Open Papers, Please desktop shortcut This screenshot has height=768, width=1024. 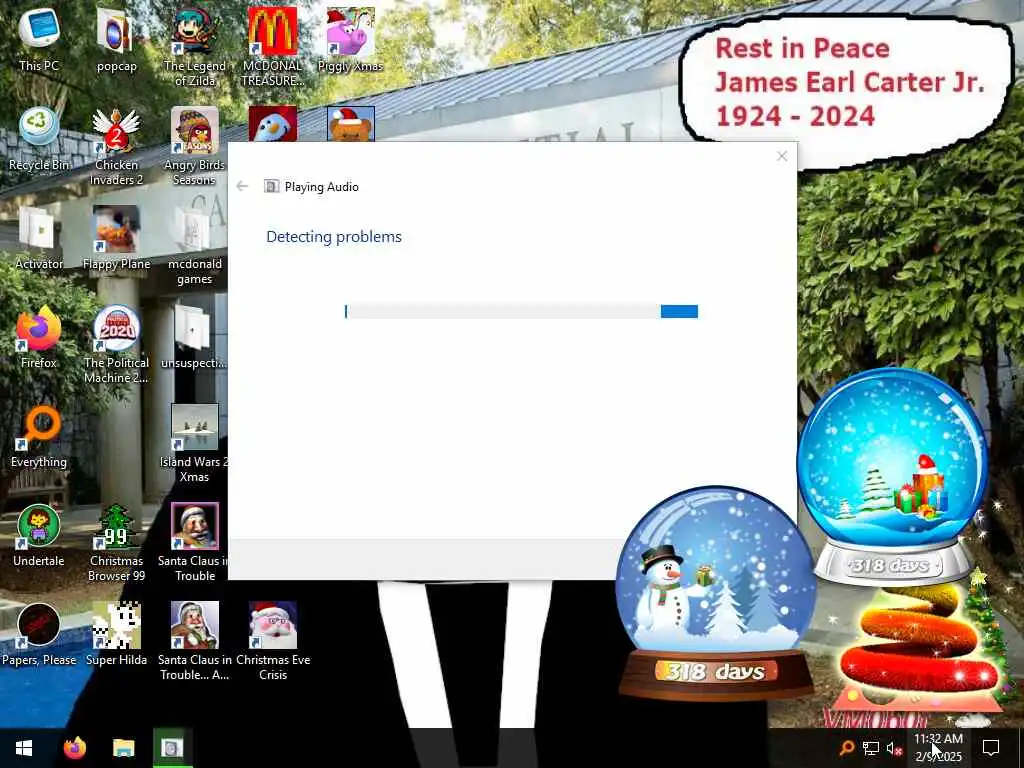(x=39, y=635)
